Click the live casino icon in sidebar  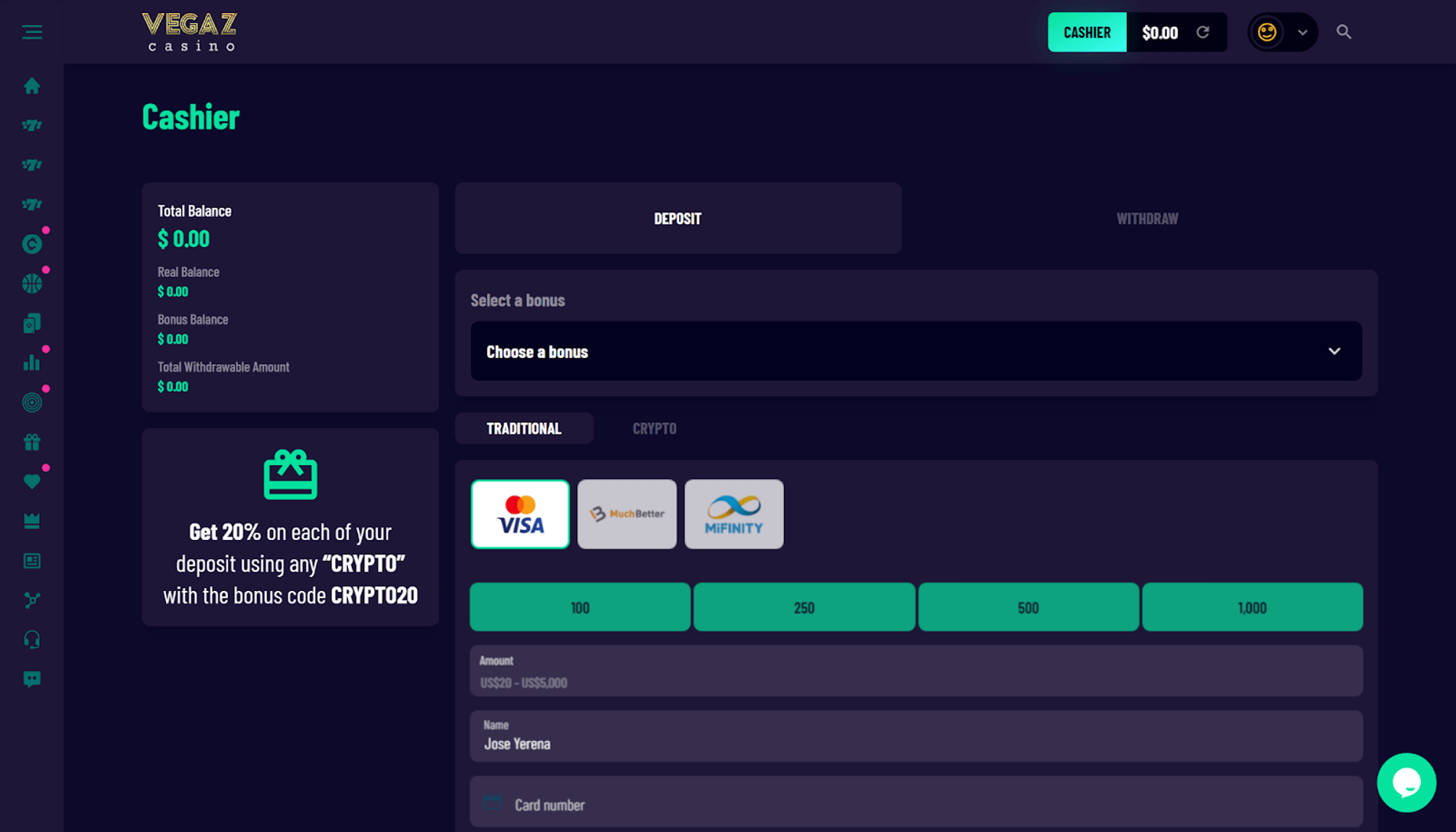pos(32,323)
